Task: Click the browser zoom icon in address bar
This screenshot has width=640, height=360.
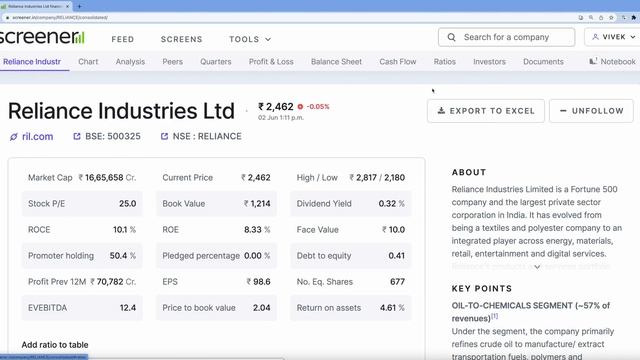Action: click(x=591, y=18)
